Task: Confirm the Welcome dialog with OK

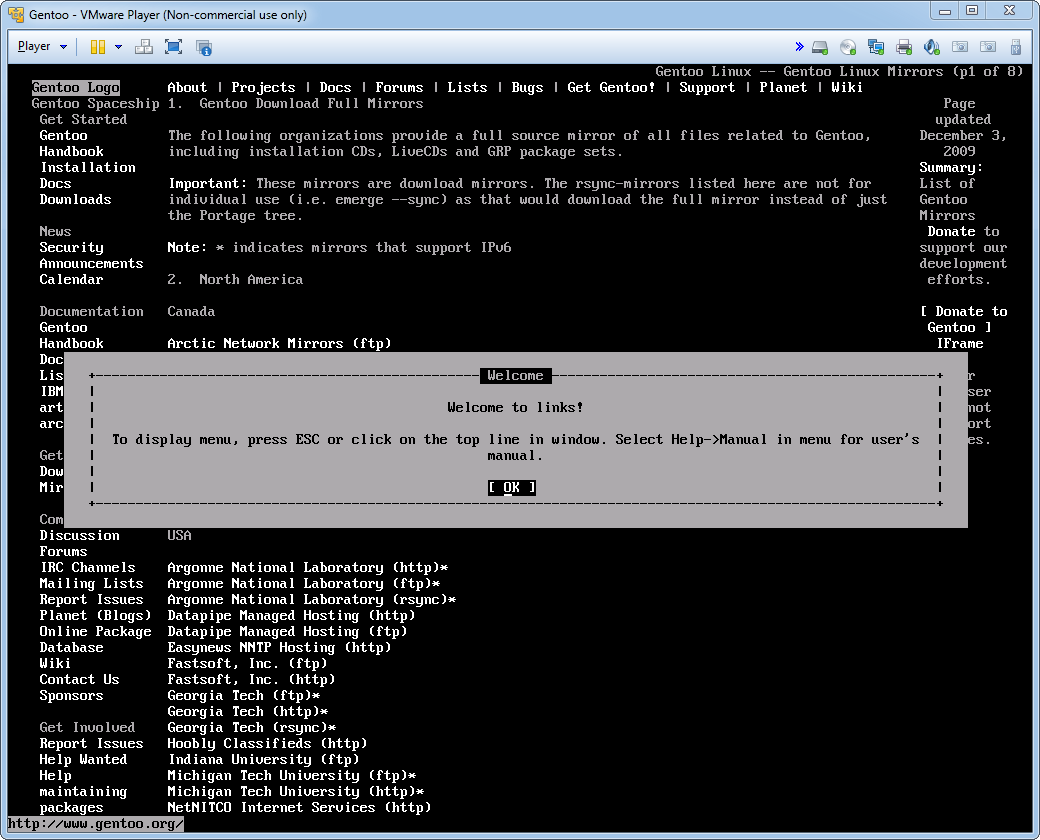Action: (x=511, y=488)
